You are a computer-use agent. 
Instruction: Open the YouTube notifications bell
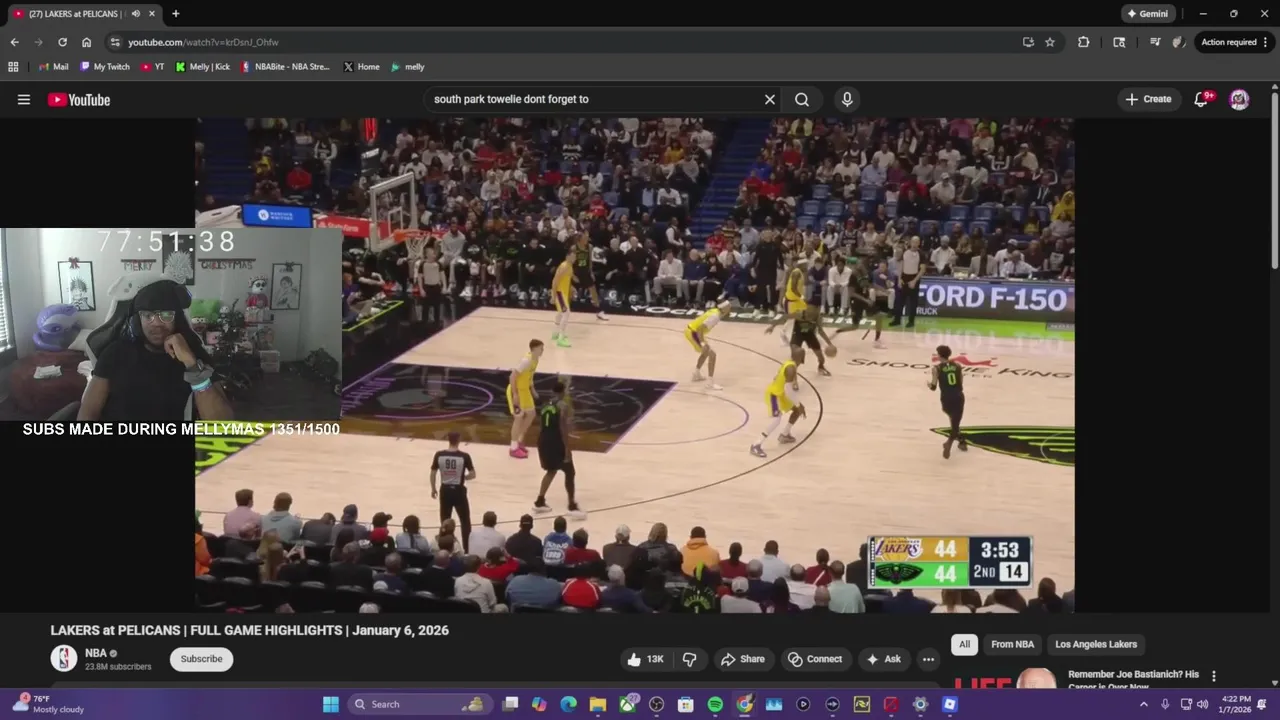tap(1202, 99)
